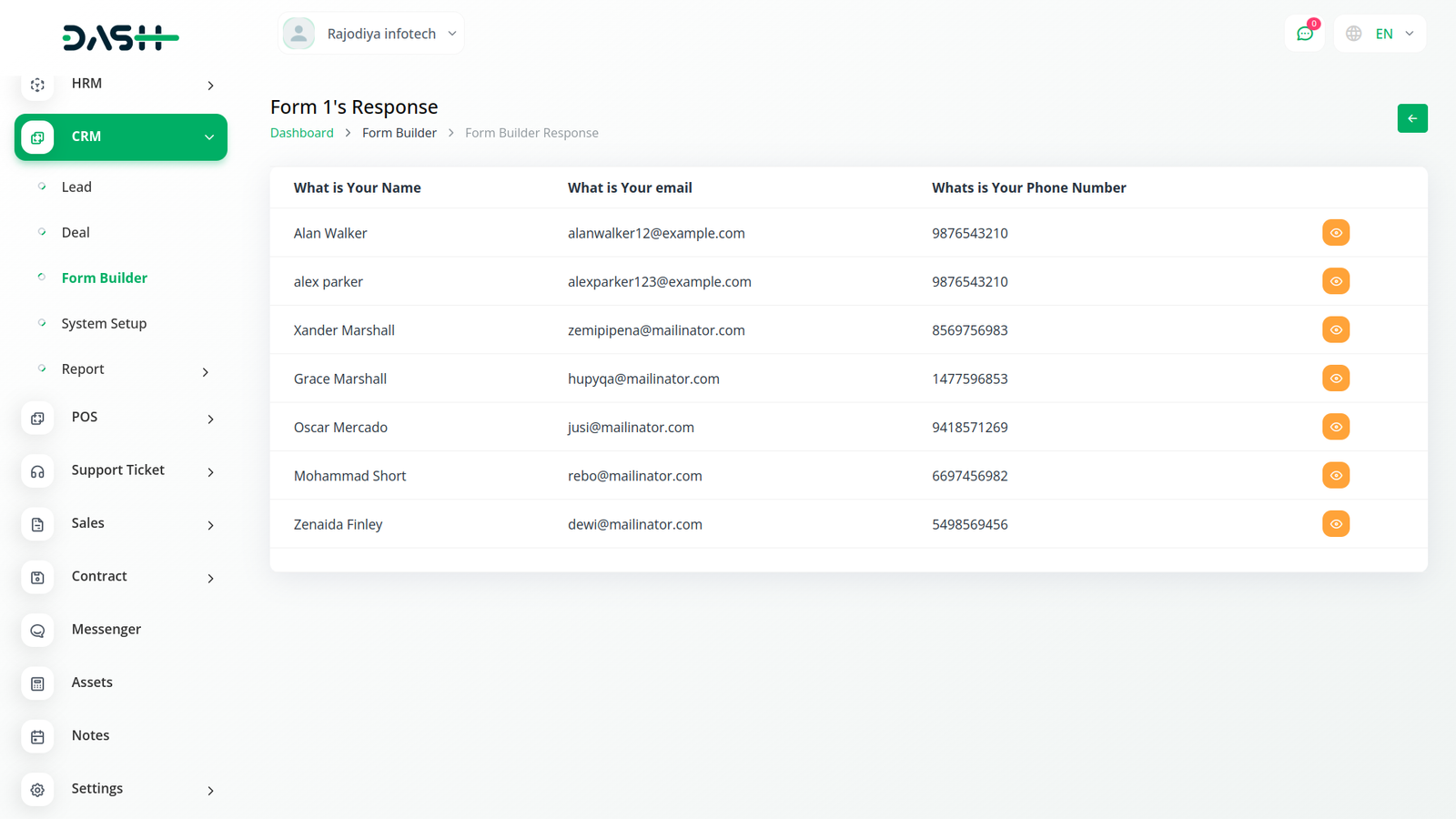Expand the Report submenu chevron
Image resolution: width=1456 pixels, height=819 pixels.
point(206,371)
